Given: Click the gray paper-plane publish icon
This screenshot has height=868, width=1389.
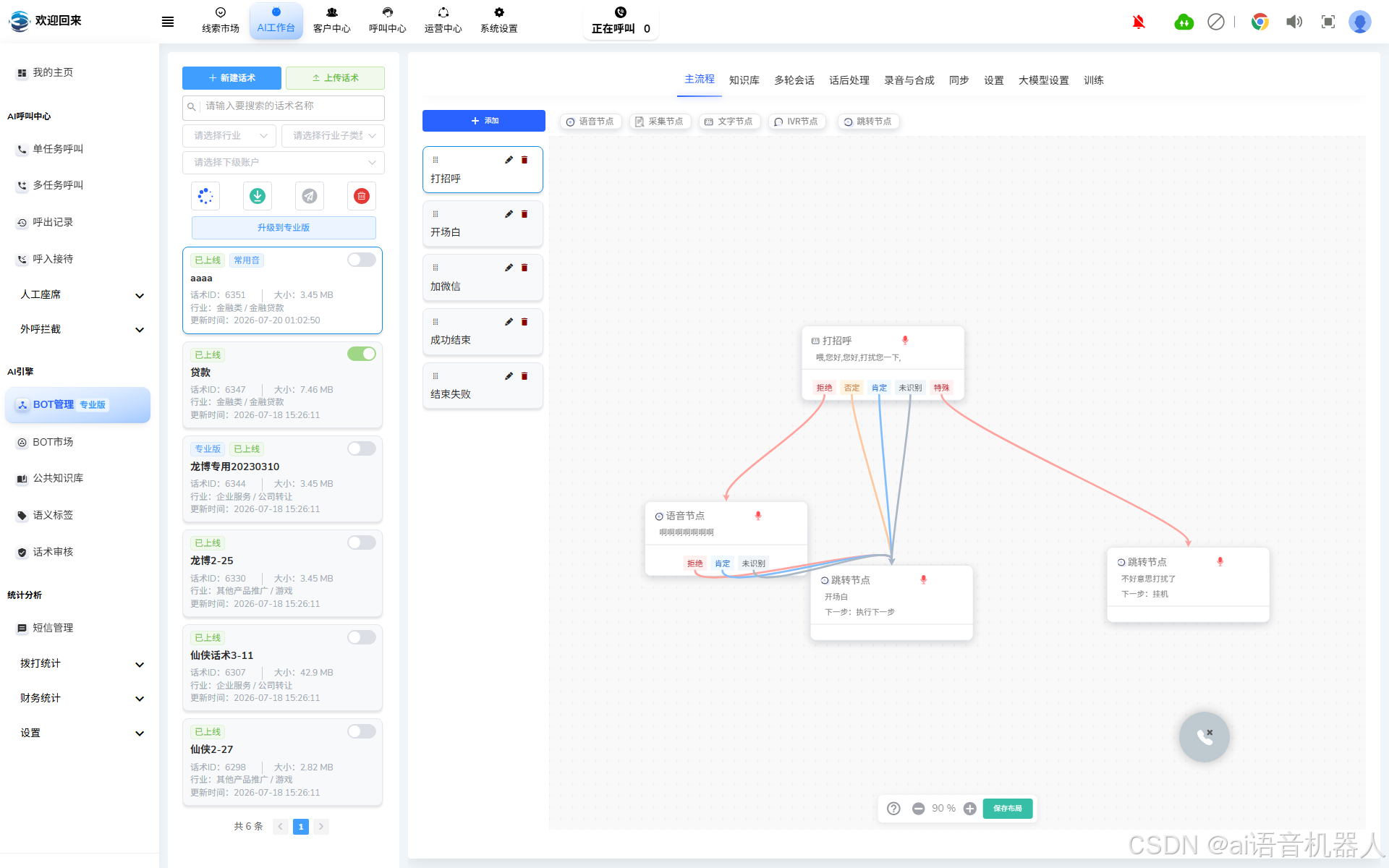Looking at the screenshot, I should click(x=310, y=196).
